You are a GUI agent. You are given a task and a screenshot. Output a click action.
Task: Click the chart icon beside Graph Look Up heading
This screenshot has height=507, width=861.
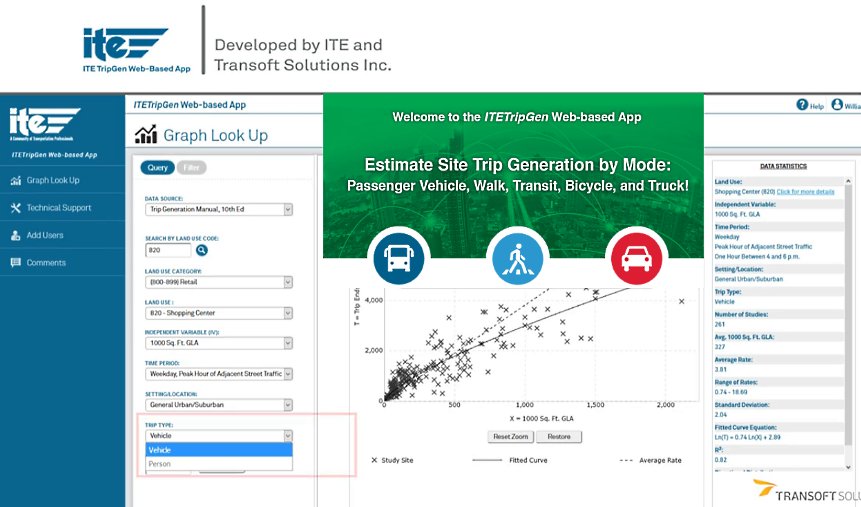pyautogui.click(x=146, y=135)
